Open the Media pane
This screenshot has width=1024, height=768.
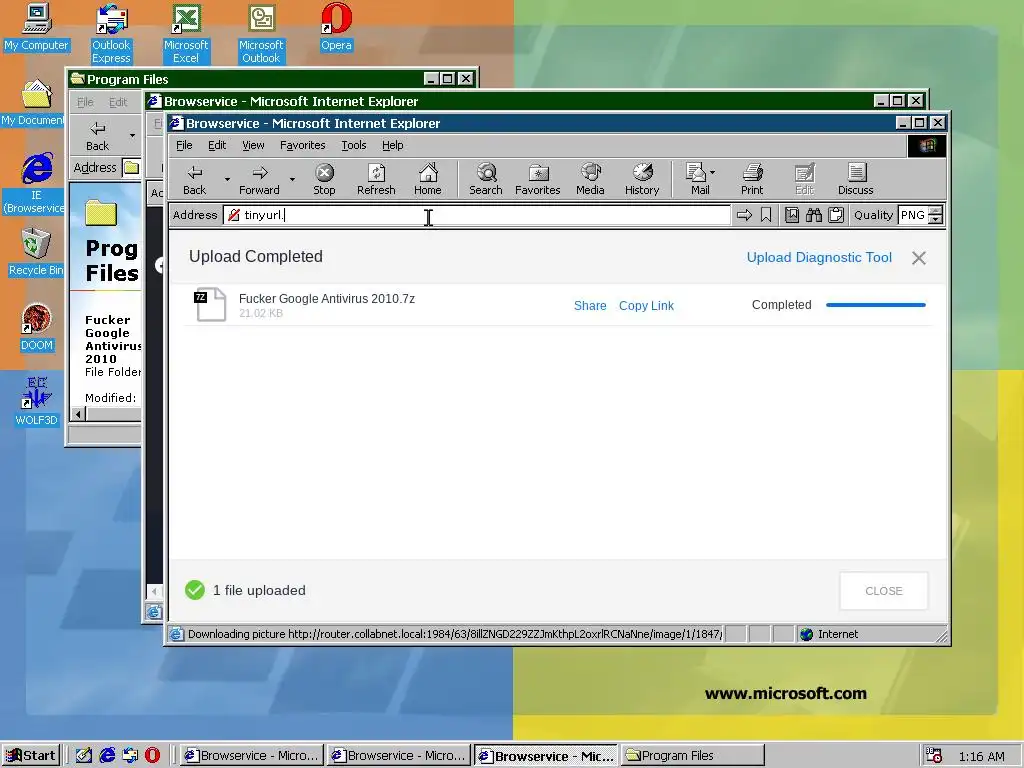[590, 180]
